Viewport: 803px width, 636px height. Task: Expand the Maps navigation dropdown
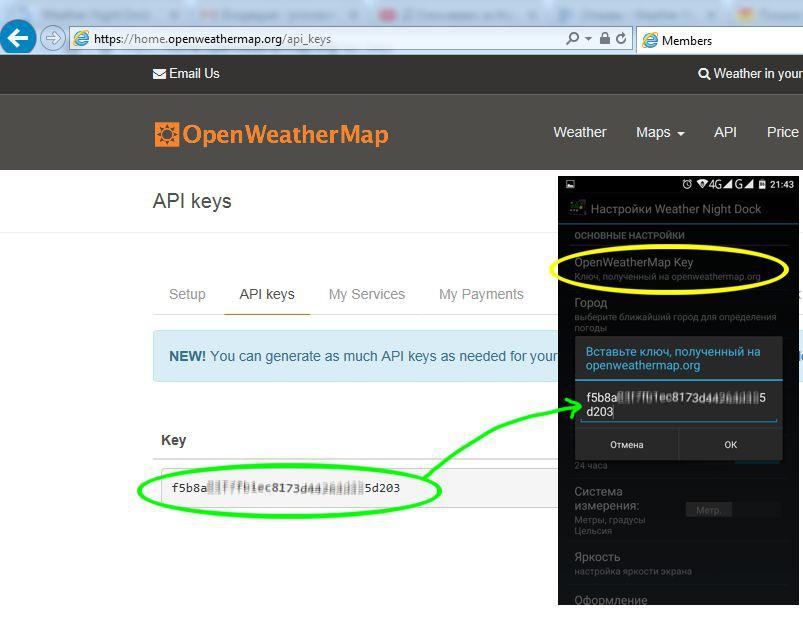click(x=660, y=132)
